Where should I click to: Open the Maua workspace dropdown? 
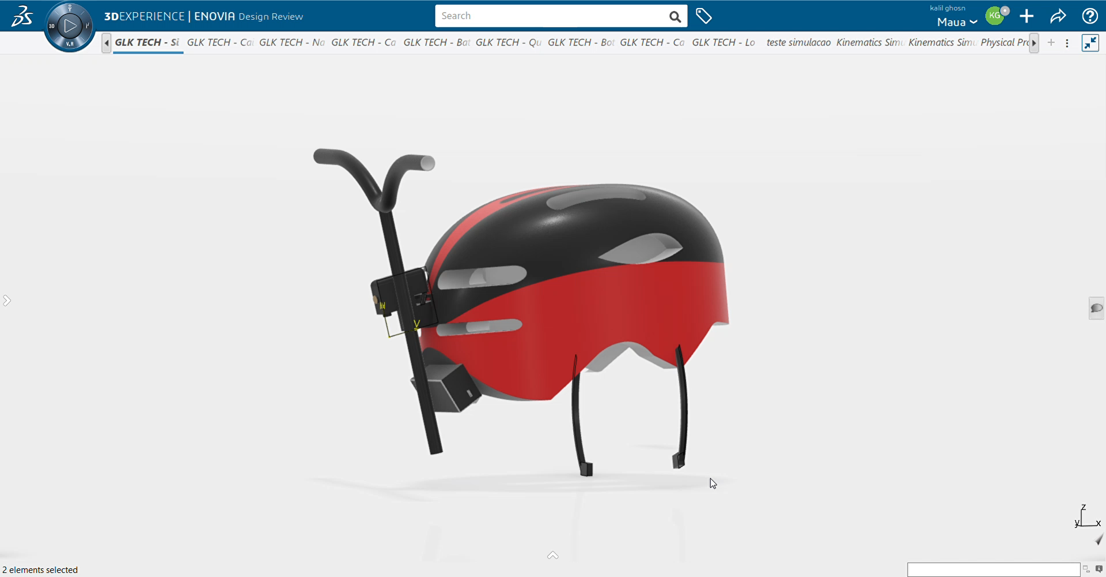(x=957, y=22)
